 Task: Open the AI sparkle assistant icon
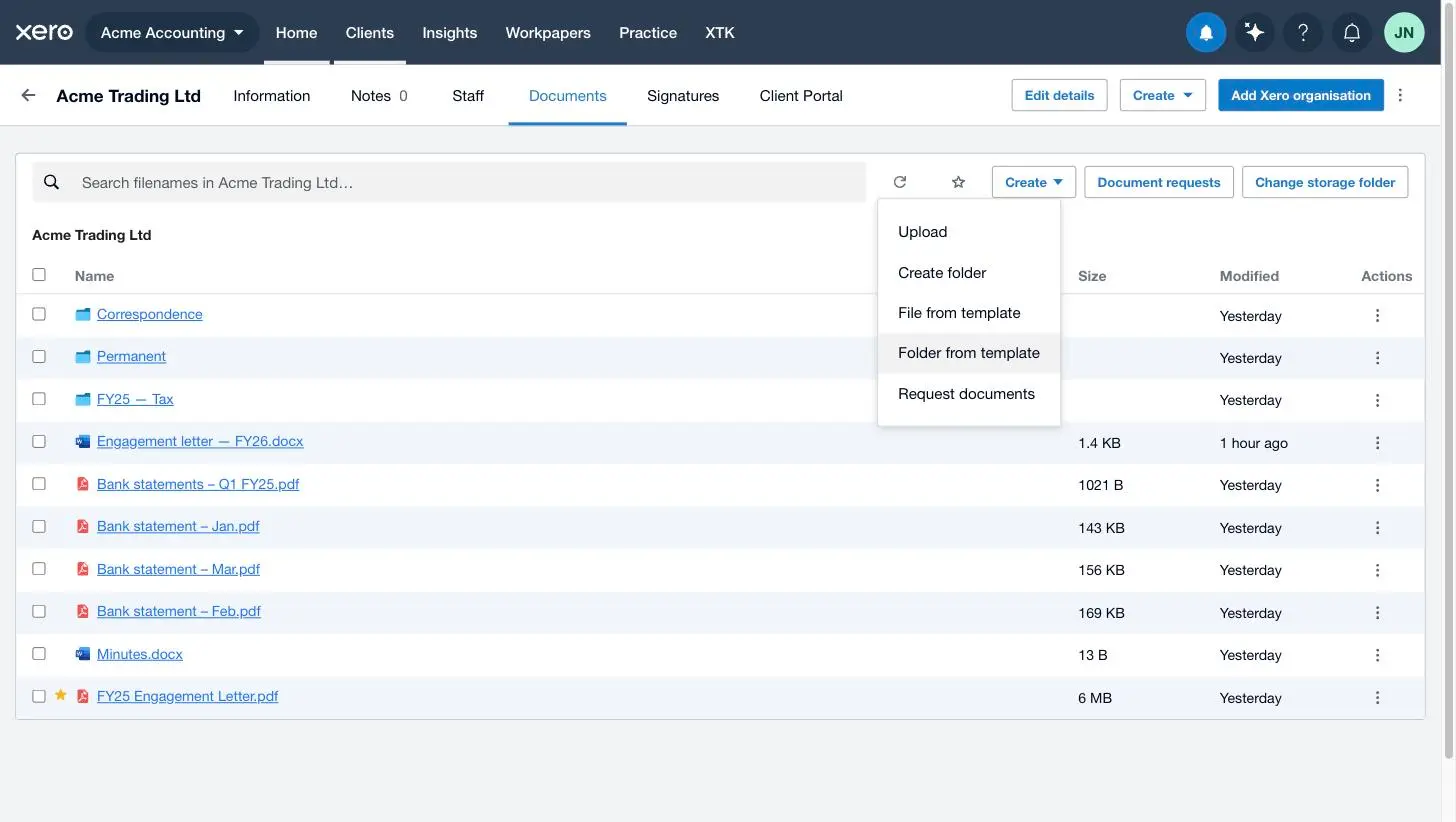1254,32
